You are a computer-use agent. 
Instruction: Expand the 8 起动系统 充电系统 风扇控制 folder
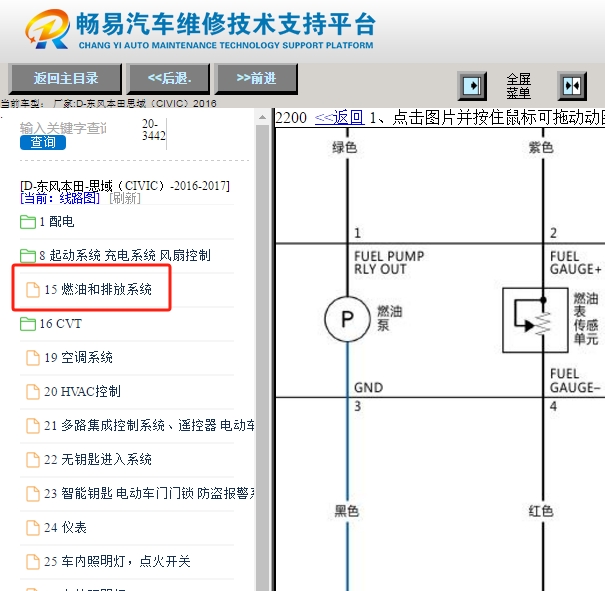pyautogui.click(x=127, y=255)
